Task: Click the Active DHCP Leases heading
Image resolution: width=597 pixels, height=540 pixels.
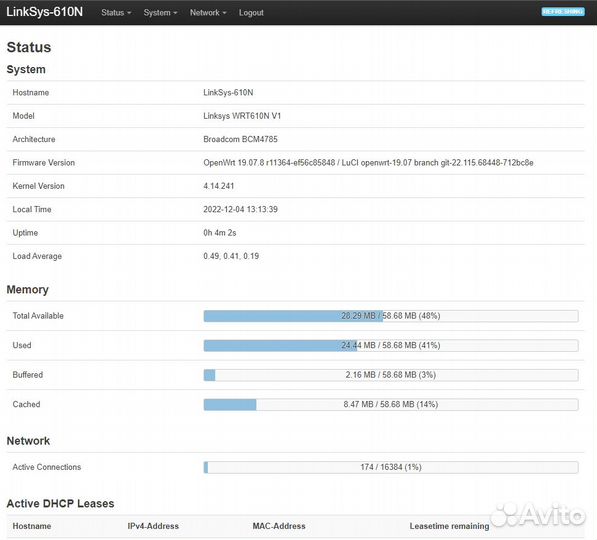Action: point(60,503)
